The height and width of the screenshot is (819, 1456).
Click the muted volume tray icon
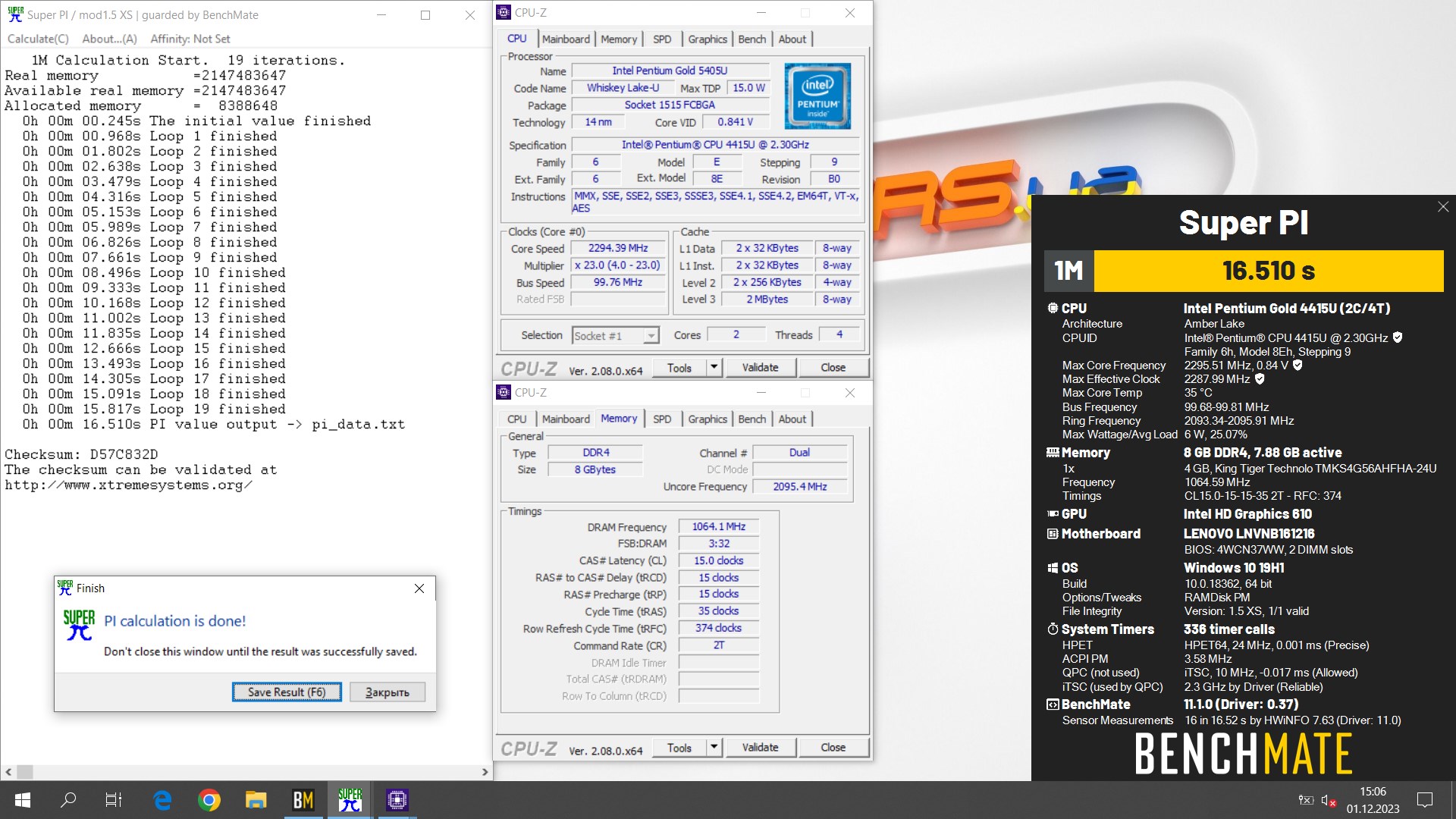click(1329, 800)
